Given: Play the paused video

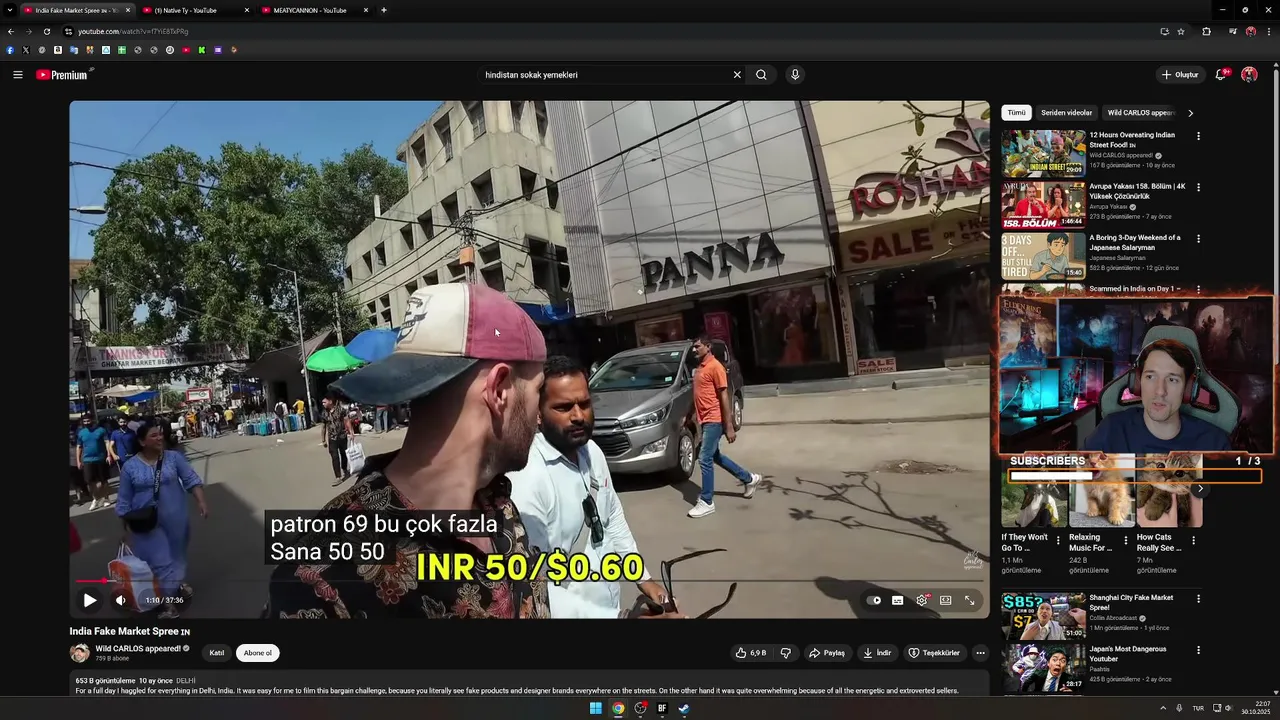Looking at the screenshot, I should 89,600.
